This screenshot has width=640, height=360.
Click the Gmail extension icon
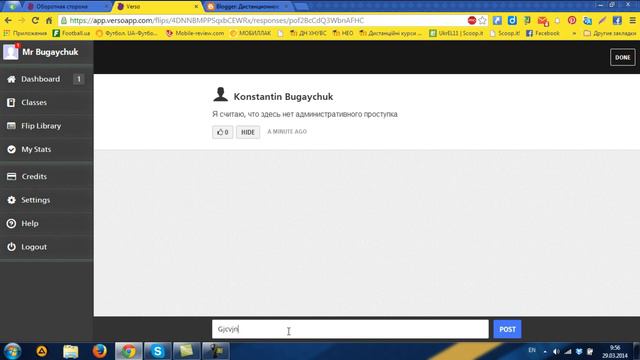coord(542,20)
